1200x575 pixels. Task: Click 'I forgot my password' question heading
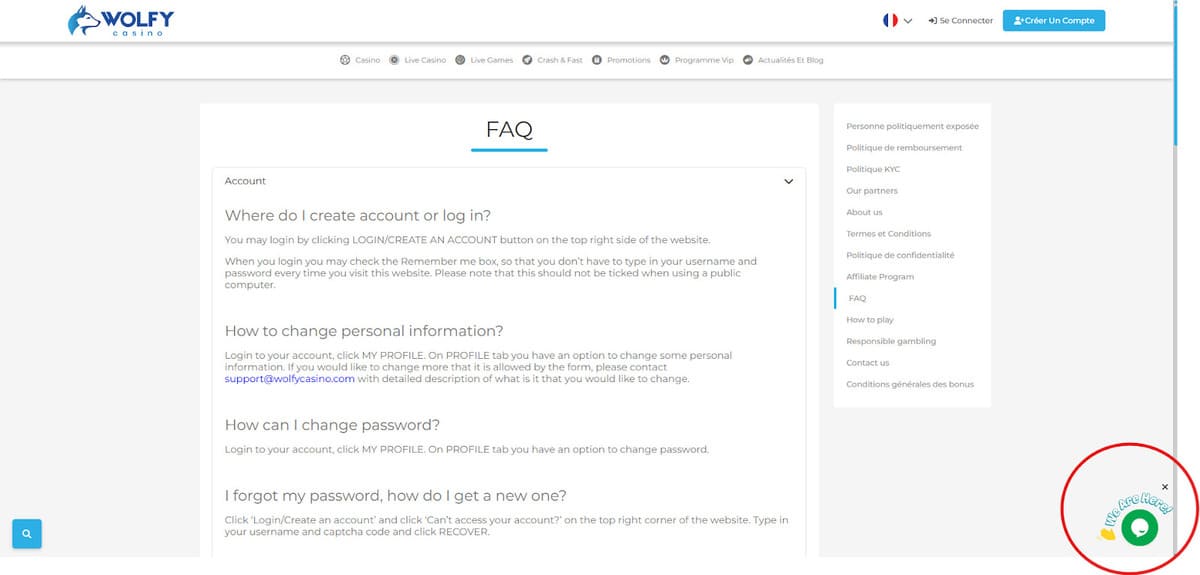[396, 495]
